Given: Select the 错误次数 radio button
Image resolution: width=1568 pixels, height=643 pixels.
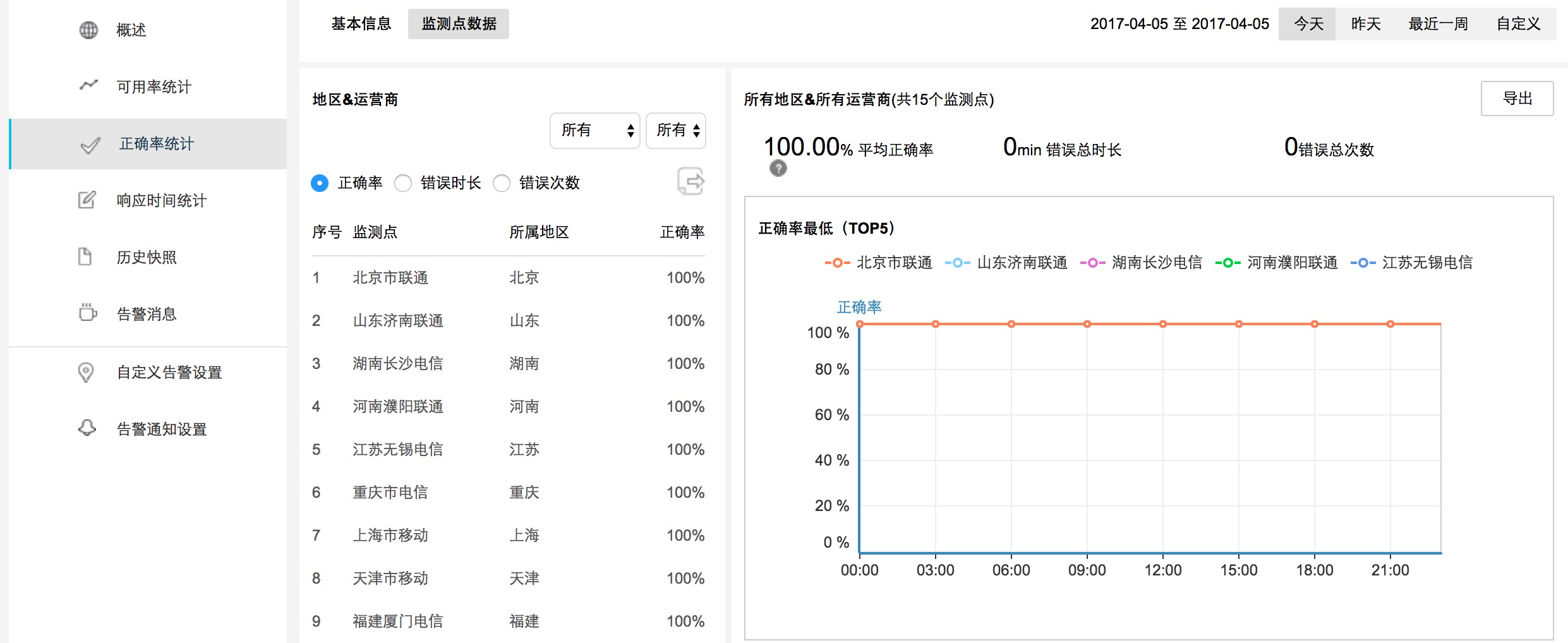Looking at the screenshot, I should click(502, 183).
